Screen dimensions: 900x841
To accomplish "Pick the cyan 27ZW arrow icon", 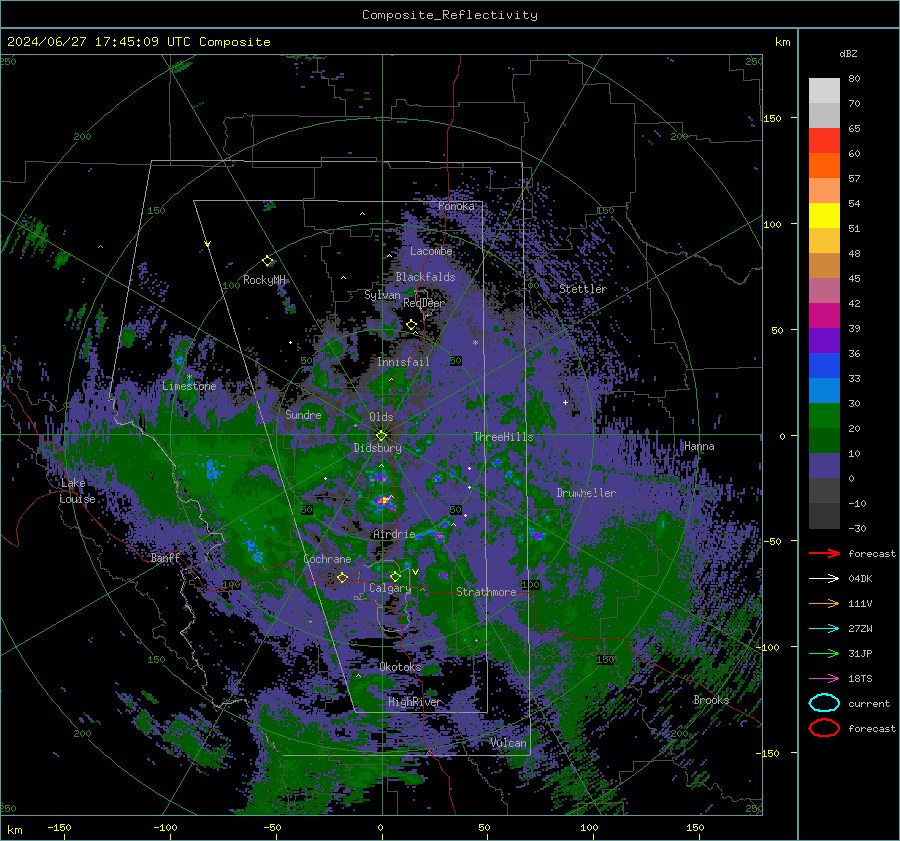I will 824,629.
